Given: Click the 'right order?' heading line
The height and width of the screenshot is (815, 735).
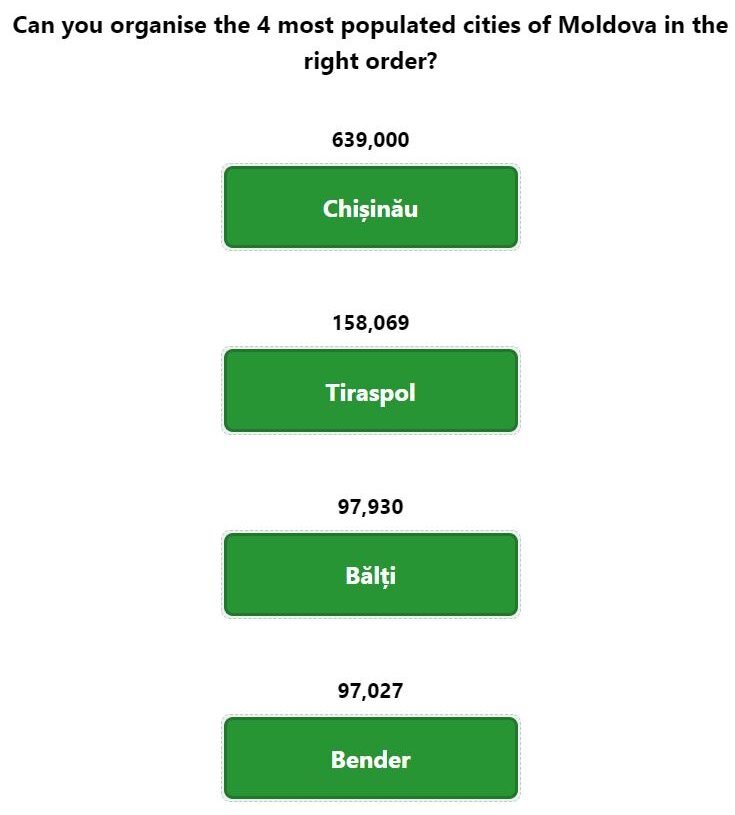Looking at the screenshot, I should coord(371,61).
